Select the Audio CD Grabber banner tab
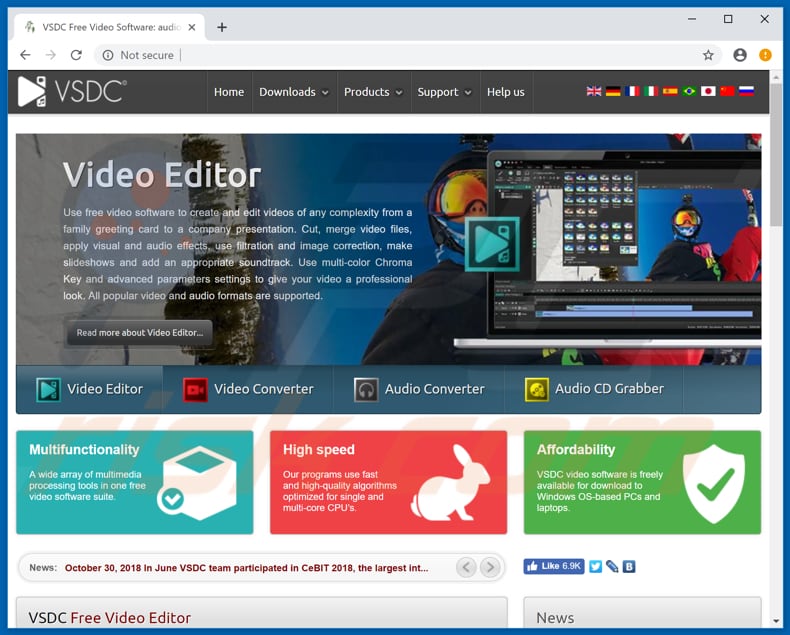This screenshot has height=635, width=790. [x=594, y=390]
